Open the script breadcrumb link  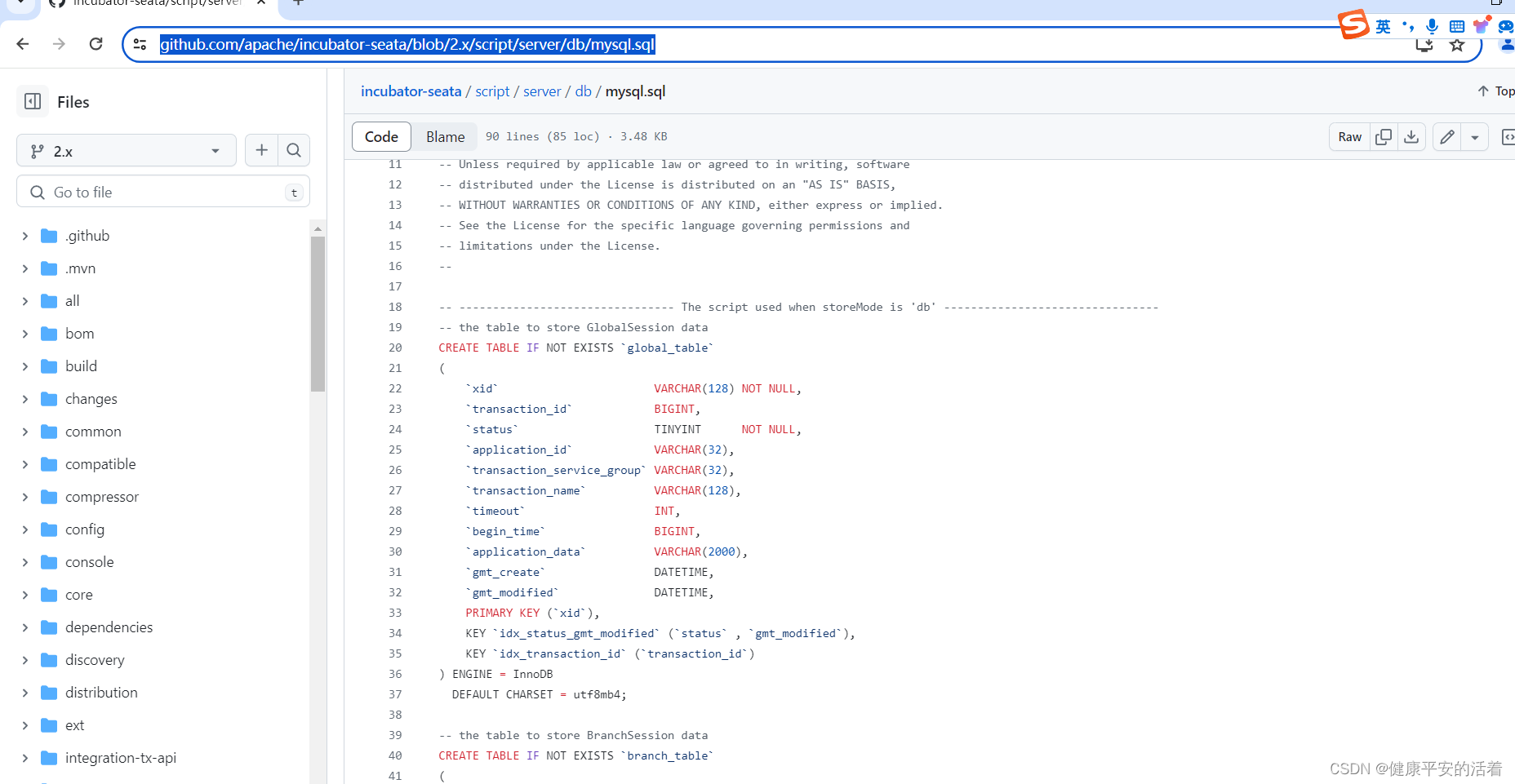[491, 91]
